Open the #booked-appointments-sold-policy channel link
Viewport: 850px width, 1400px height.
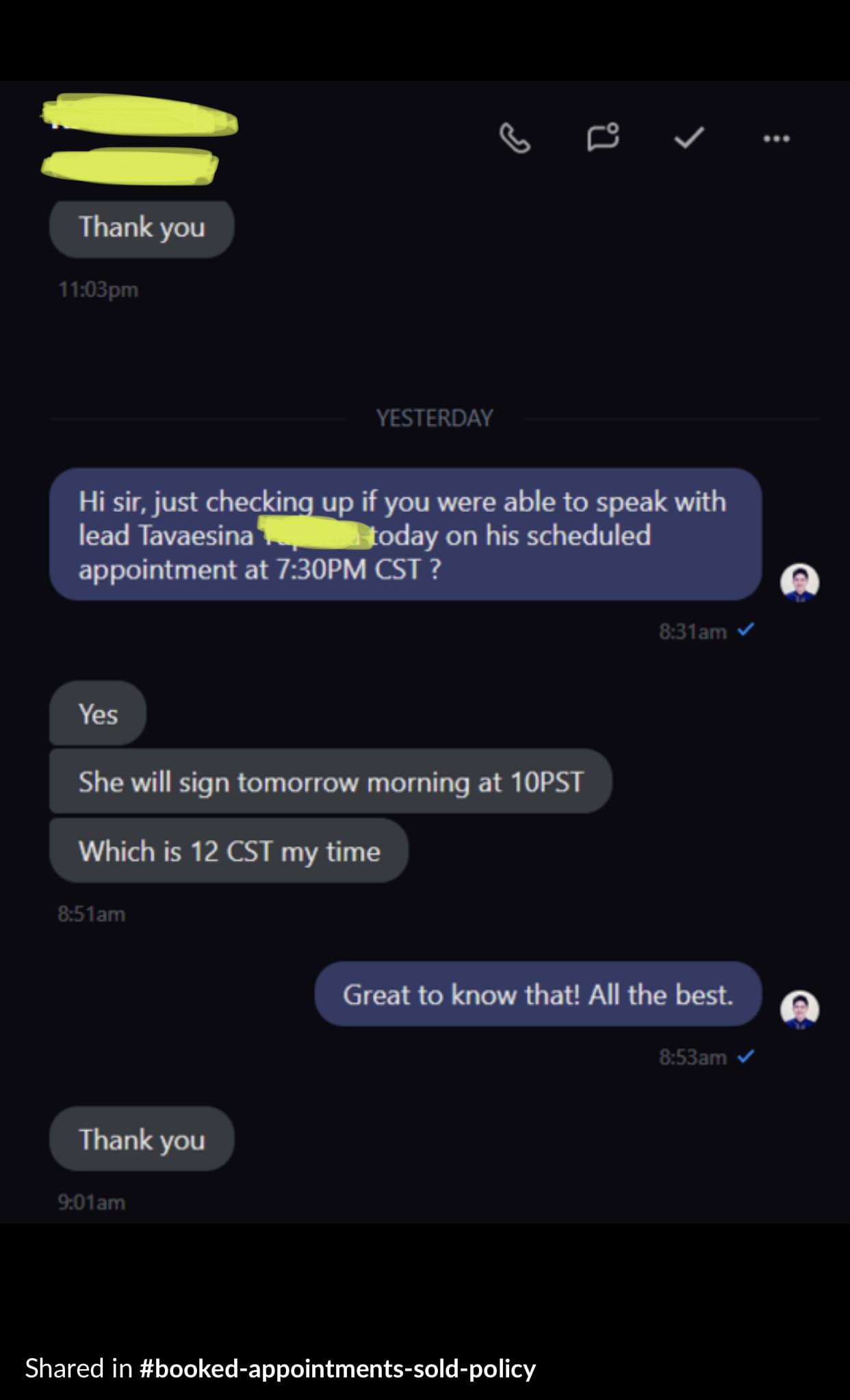click(337, 1369)
